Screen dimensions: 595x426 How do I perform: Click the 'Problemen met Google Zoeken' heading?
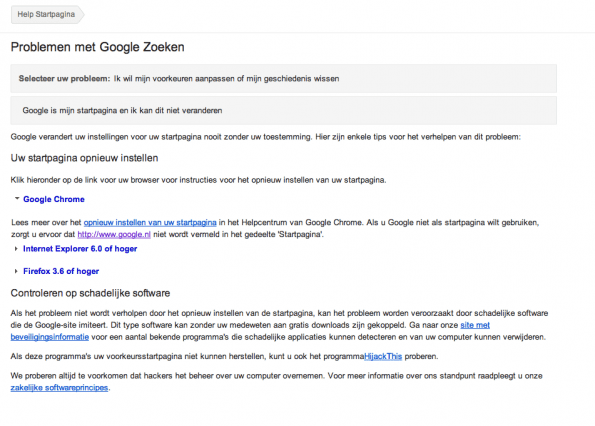pyautogui.click(x=98, y=47)
